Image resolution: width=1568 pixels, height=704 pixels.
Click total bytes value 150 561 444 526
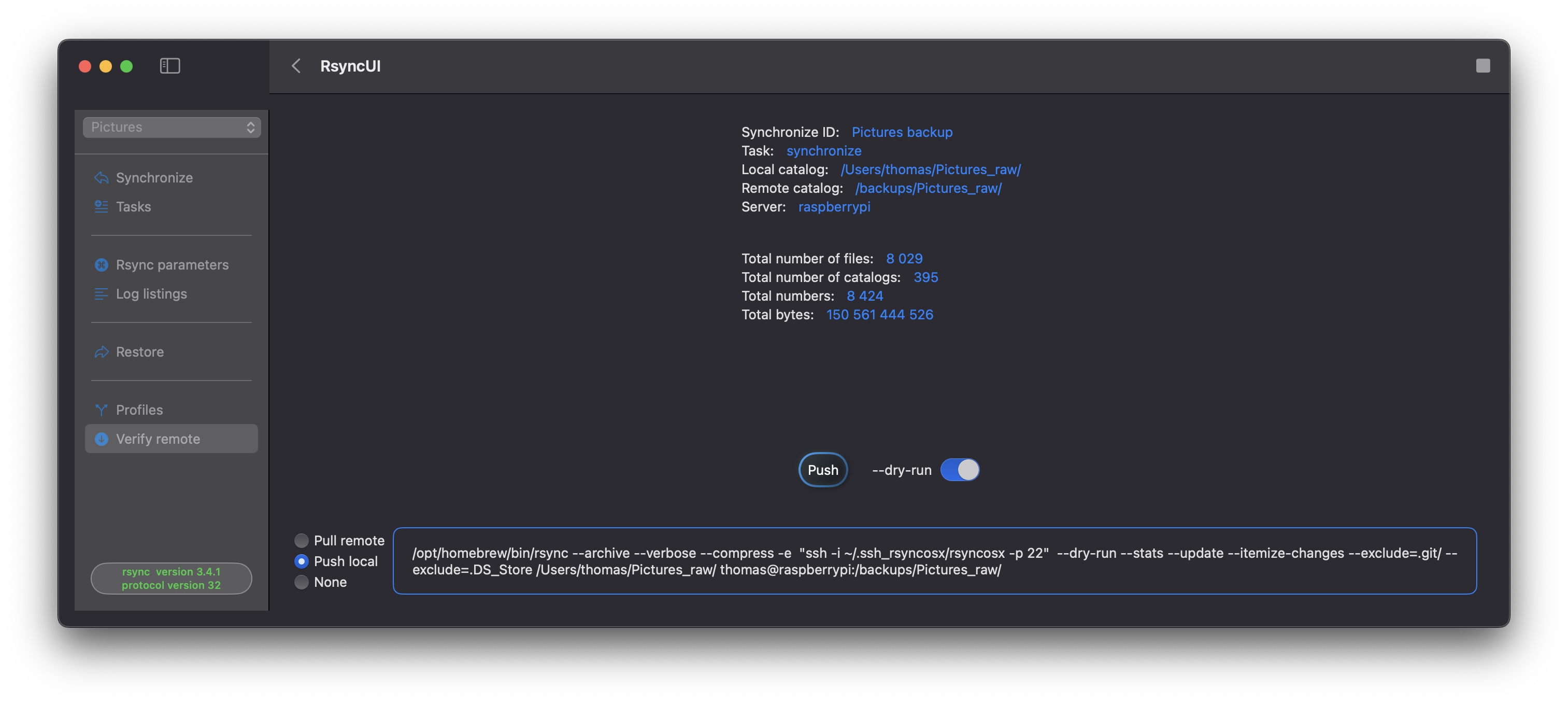(879, 315)
